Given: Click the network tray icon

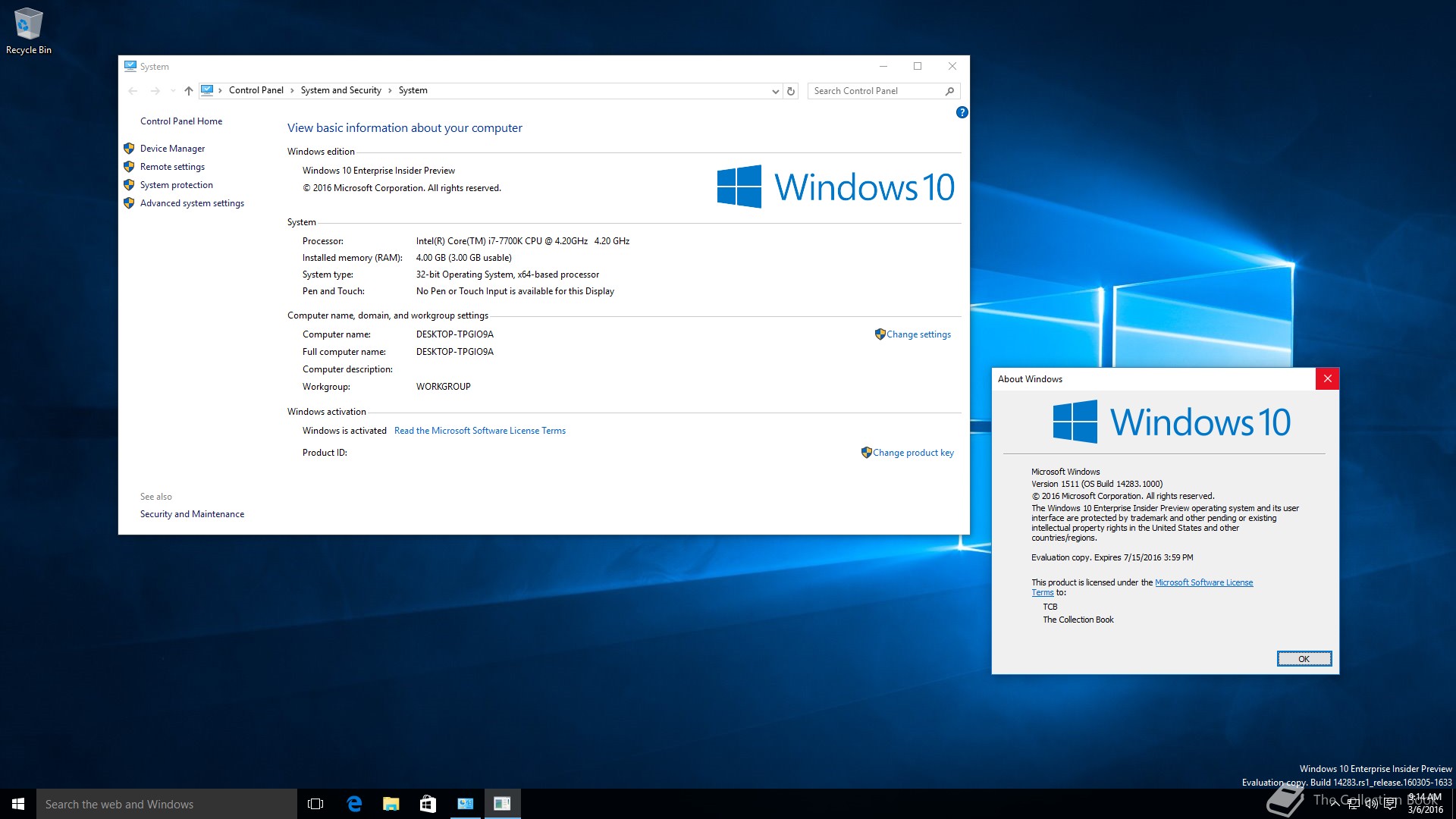Looking at the screenshot, I should point(1354,804).
